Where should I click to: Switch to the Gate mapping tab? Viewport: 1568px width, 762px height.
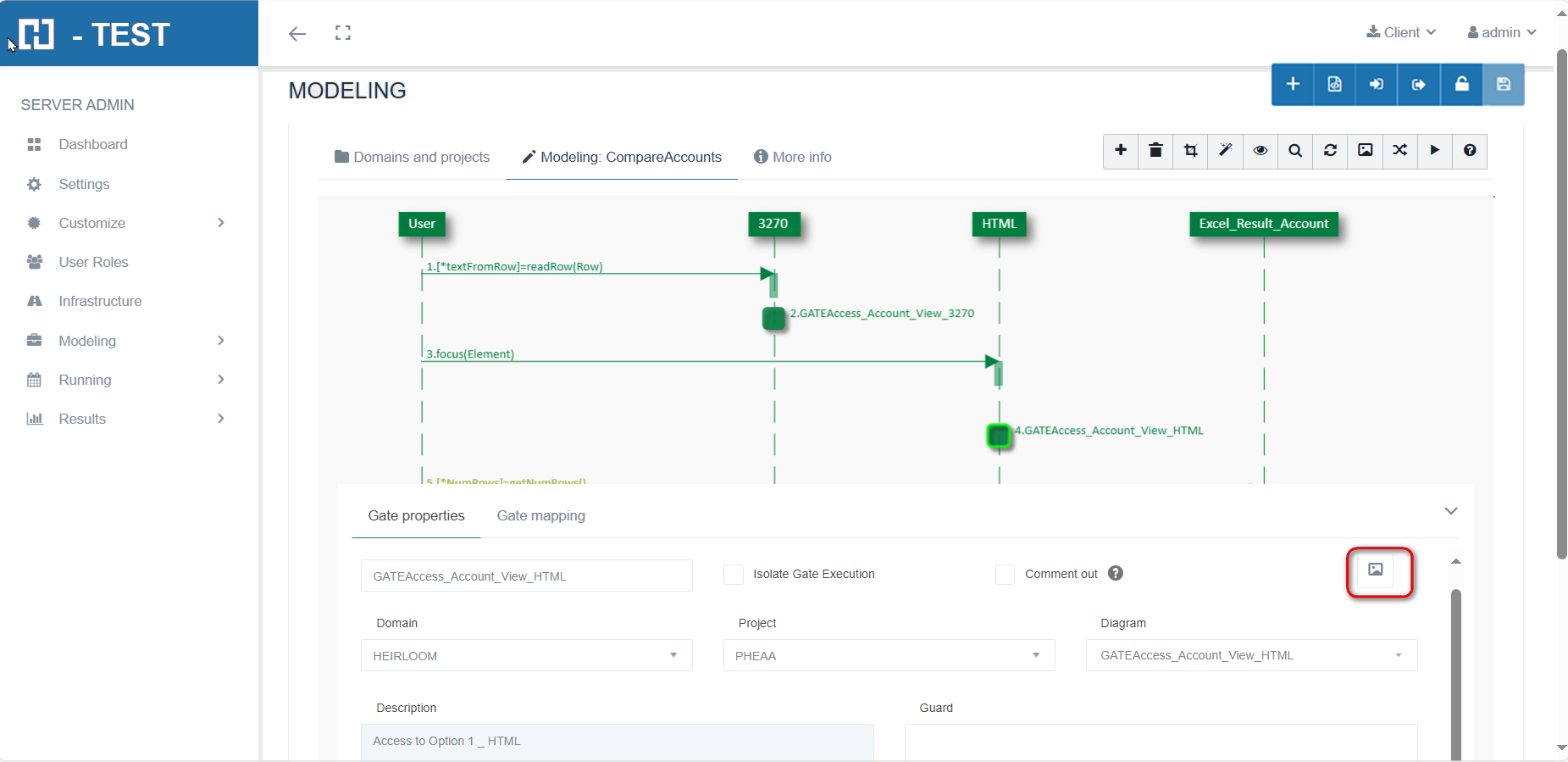point(540,515)
